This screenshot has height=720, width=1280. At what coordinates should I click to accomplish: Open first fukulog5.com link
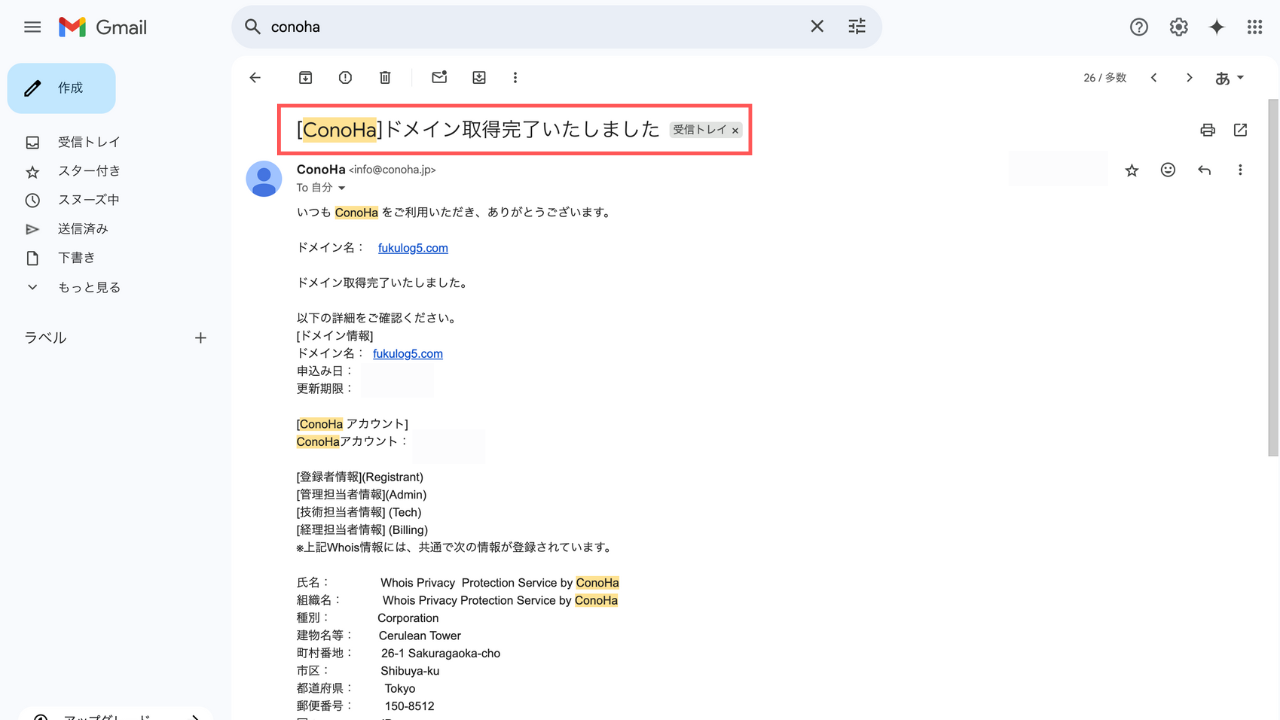tap(413, 248)
